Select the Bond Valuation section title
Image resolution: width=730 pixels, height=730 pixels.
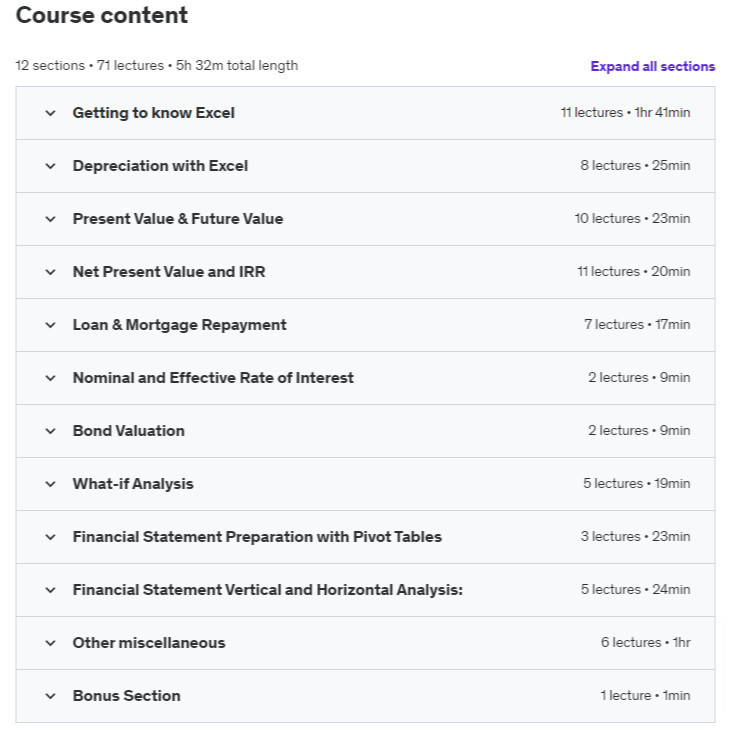click(128, 431)
